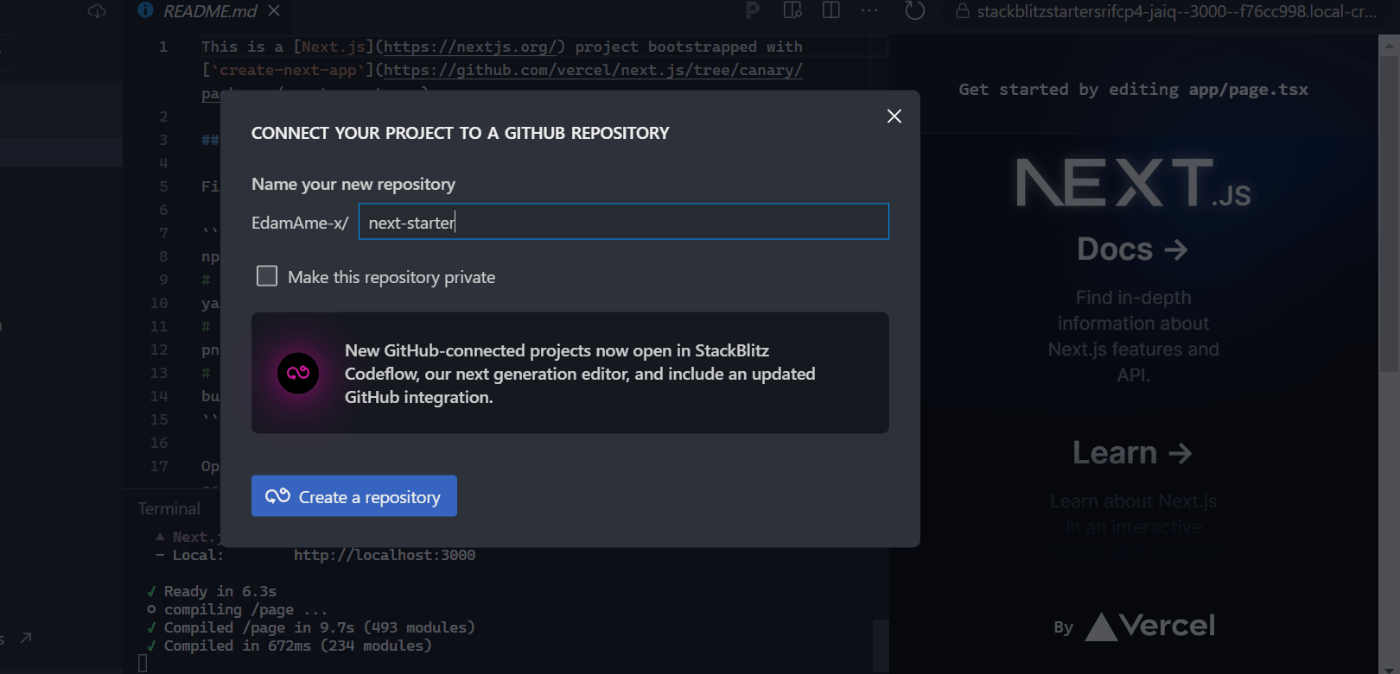Click the http://localhost:3000 terminal link
Screen dimensions: 1400x674
pyautogui.click(x=384, y=555)
